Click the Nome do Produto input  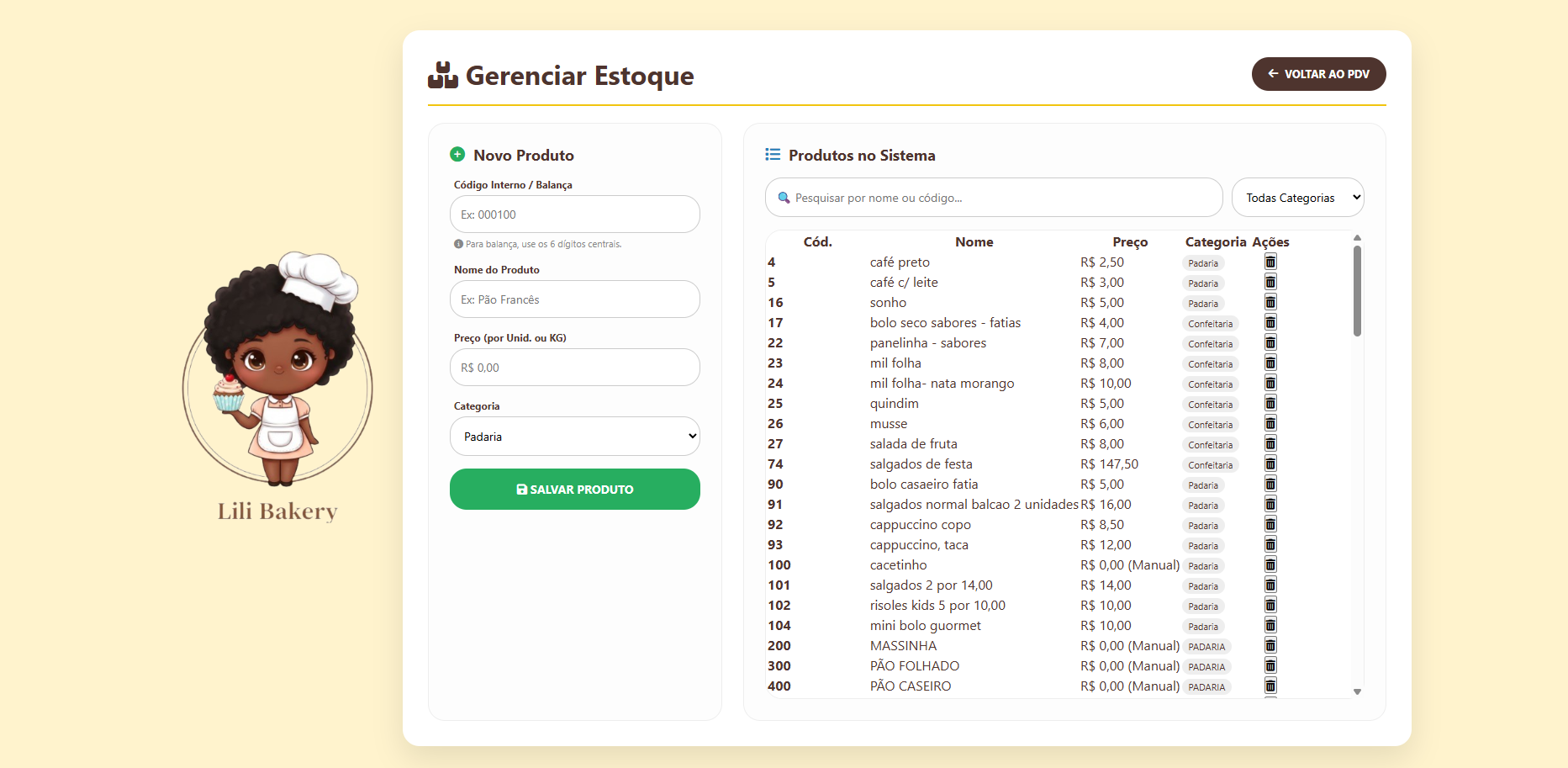[x=575, y=299]
